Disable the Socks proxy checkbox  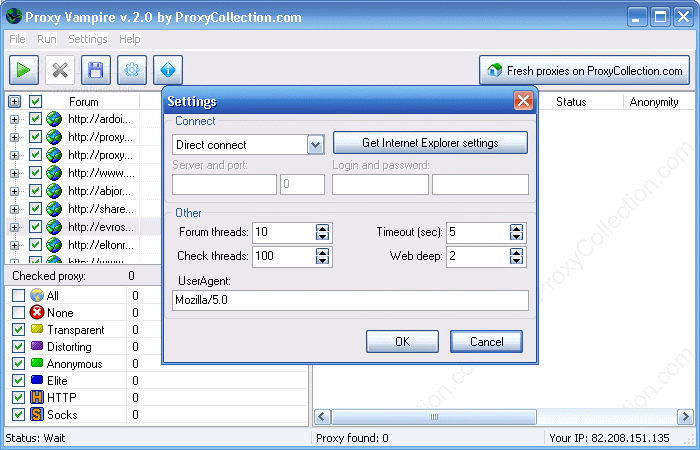(x=18, y=414)
